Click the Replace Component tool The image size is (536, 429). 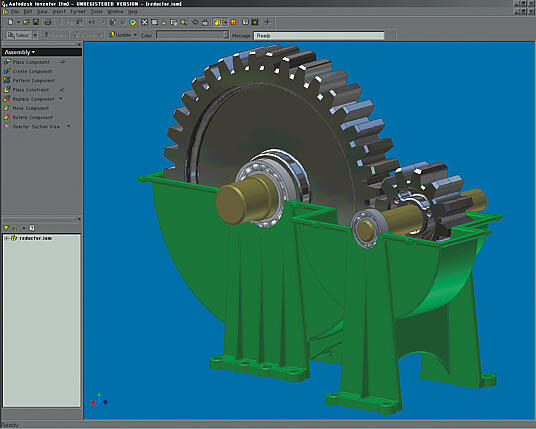coord(29,99)
